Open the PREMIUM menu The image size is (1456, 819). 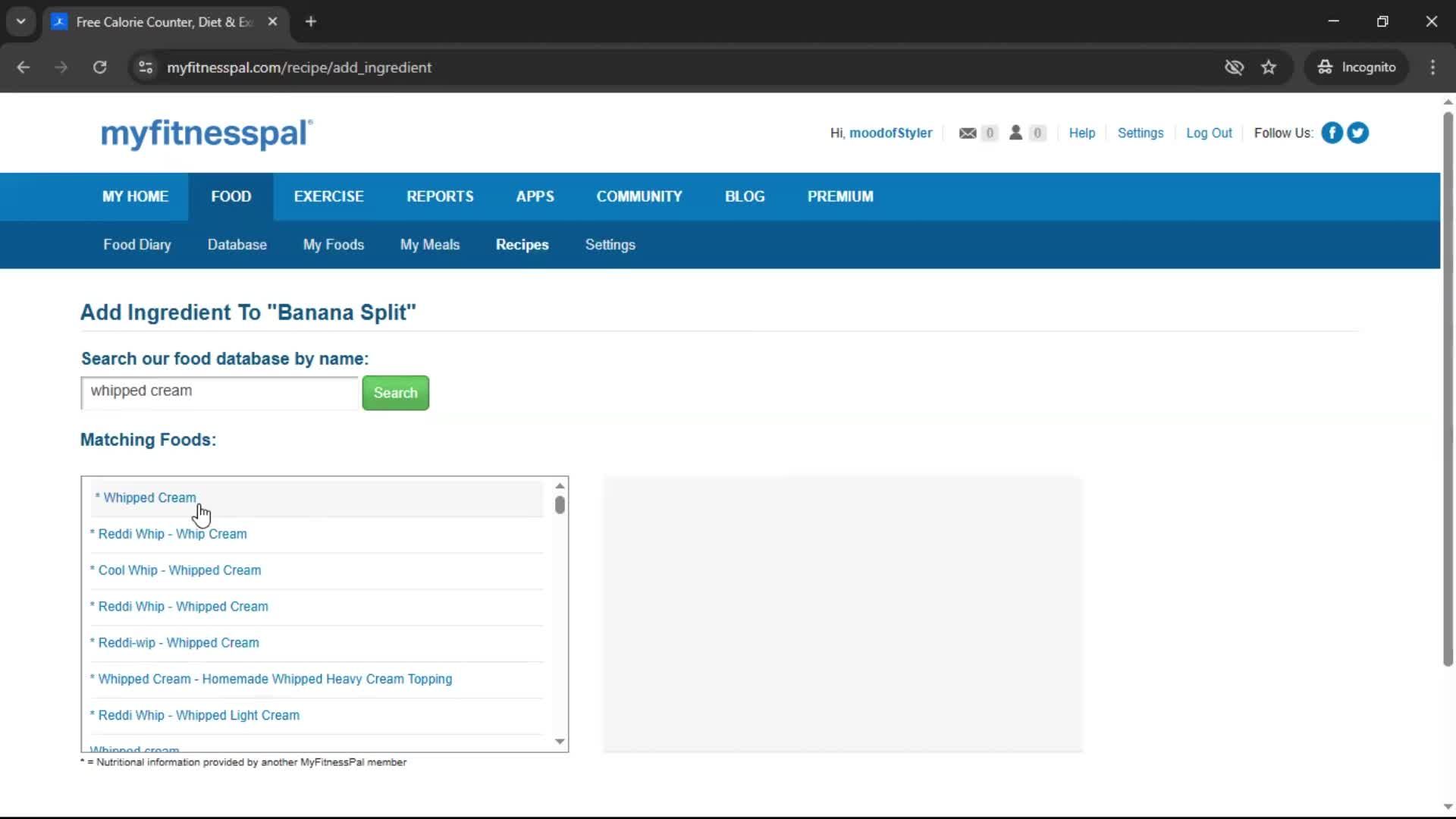pyautogui.click(x=840, y=196)
